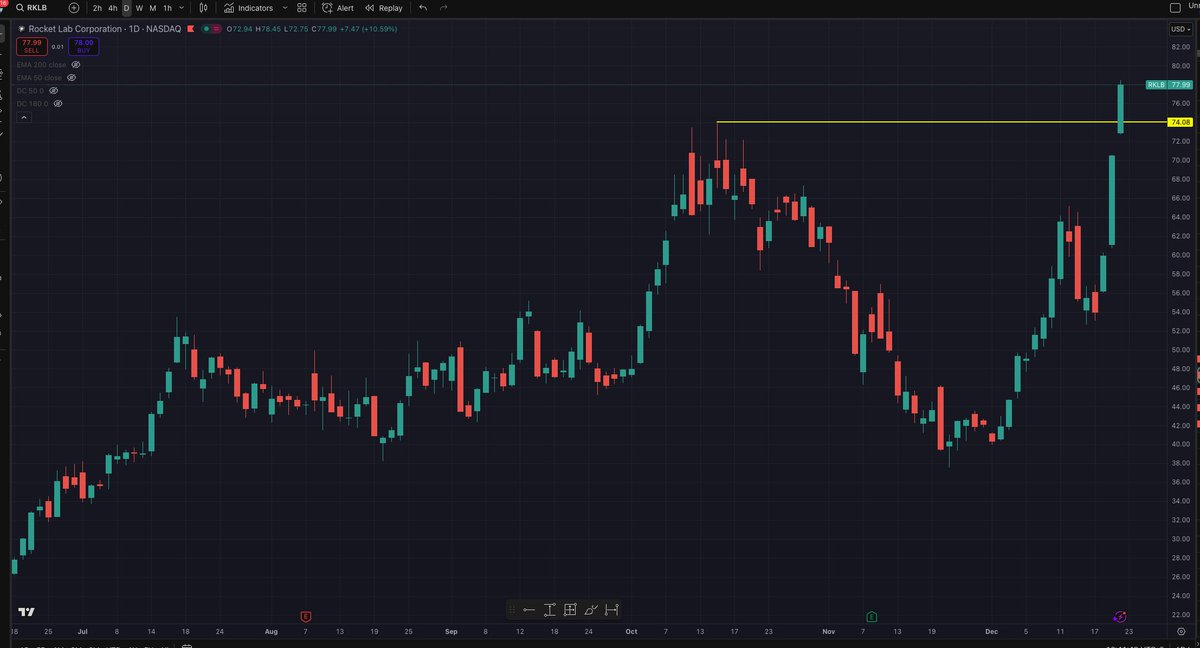Viewport: 1200px width, 648px height.
Task: Click the red E earnings marker in August
Action: point(305,615)
